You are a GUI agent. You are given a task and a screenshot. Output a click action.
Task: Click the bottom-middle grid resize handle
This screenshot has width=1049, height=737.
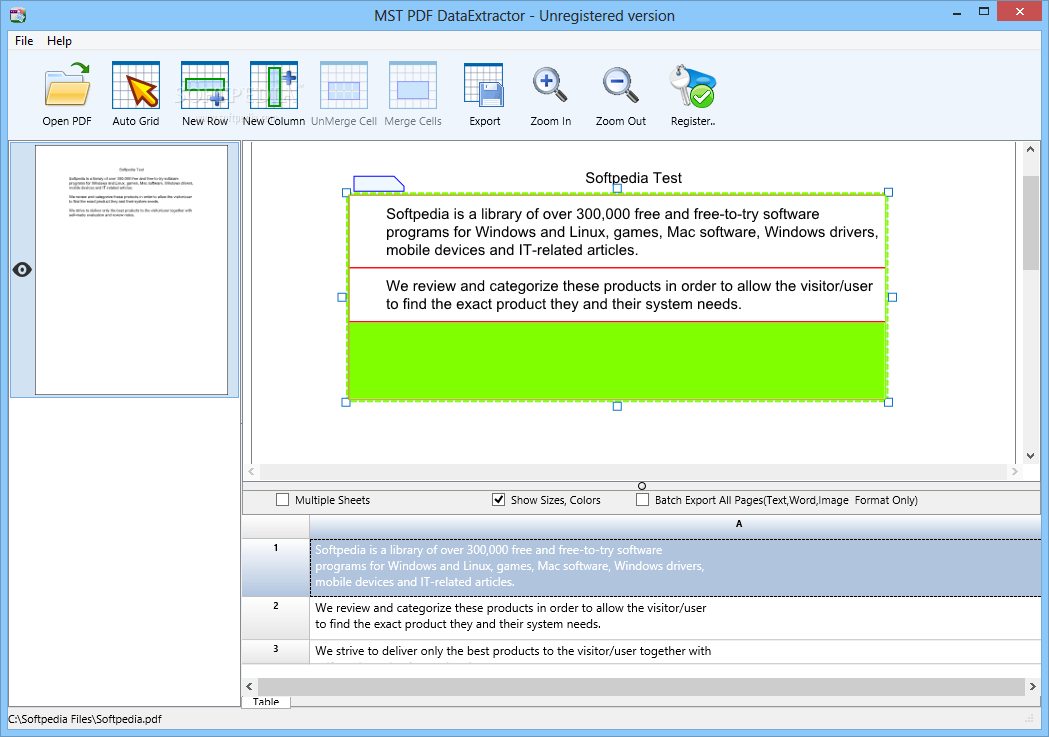point(617,406)
